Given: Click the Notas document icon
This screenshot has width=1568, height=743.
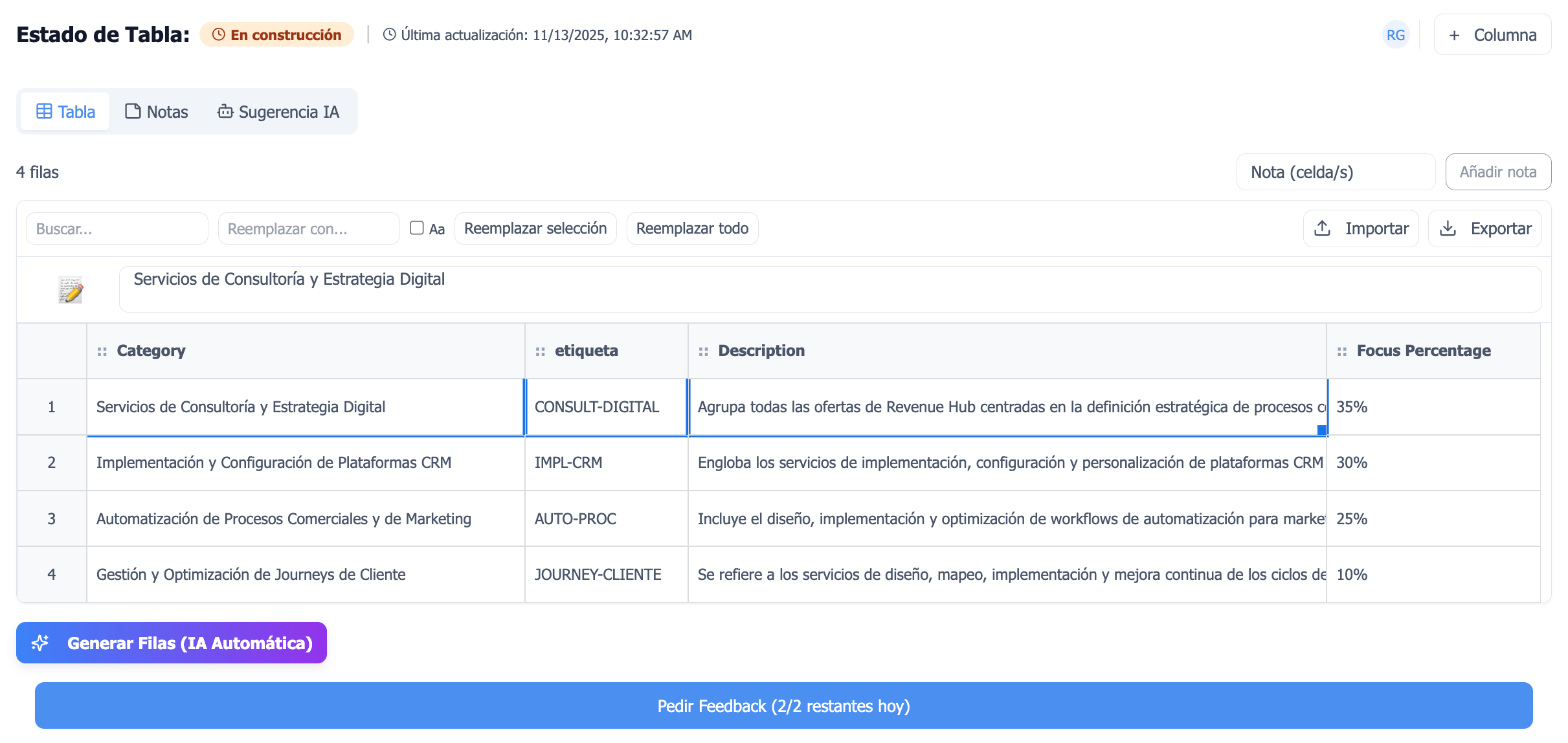Looking at the screenshot, I should point(133,111).
